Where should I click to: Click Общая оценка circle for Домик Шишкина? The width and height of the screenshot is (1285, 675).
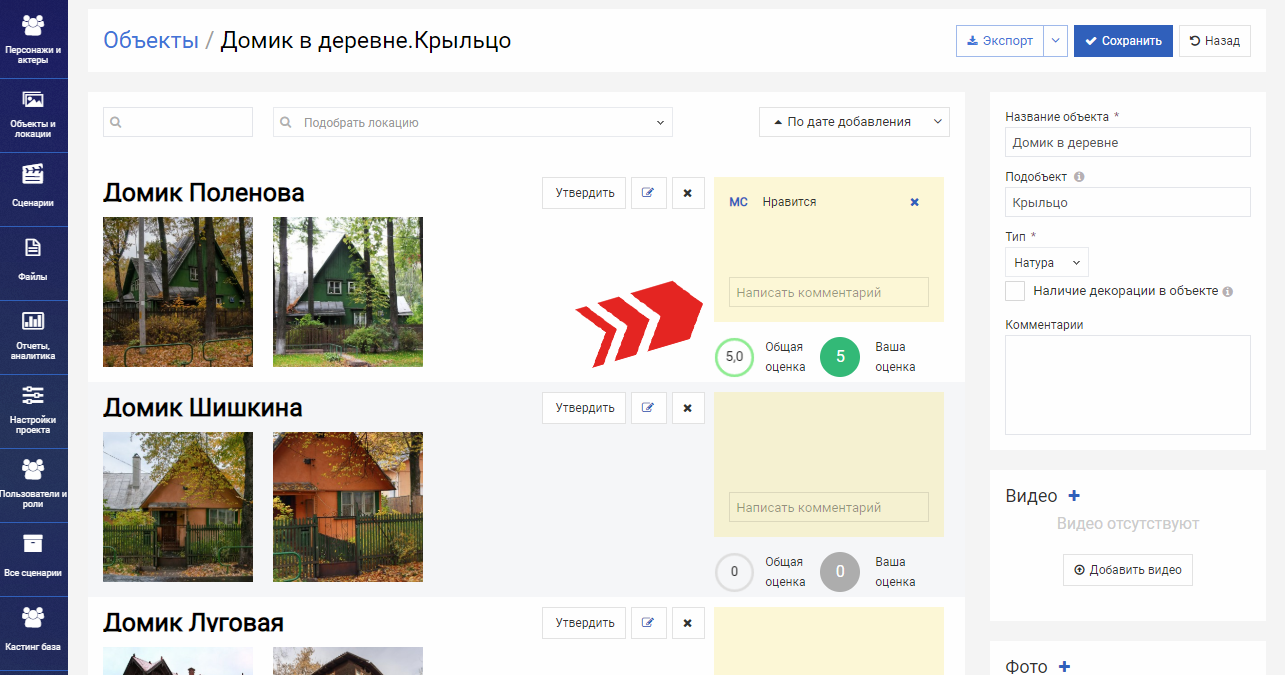coord(735,572)
